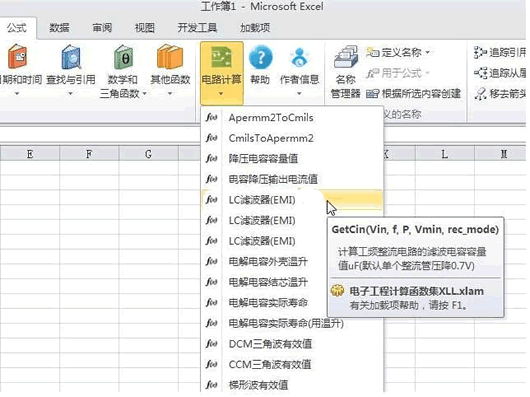Click the 移去箭头 remove arrows icon
The width and height of the screenshot is (530, 397).
click(x=480, y=94)
